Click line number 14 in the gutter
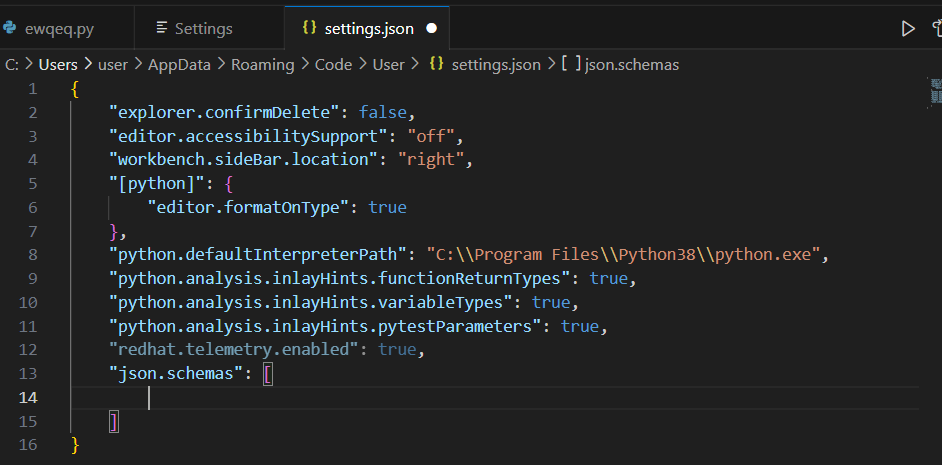 coord(28,398)
